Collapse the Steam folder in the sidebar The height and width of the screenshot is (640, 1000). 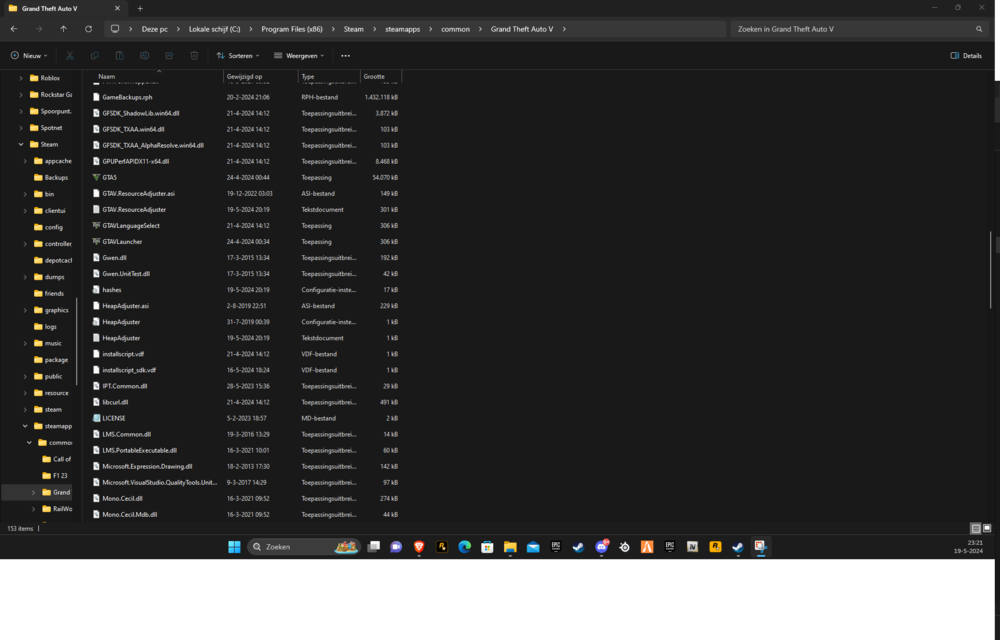coord(22,144)
